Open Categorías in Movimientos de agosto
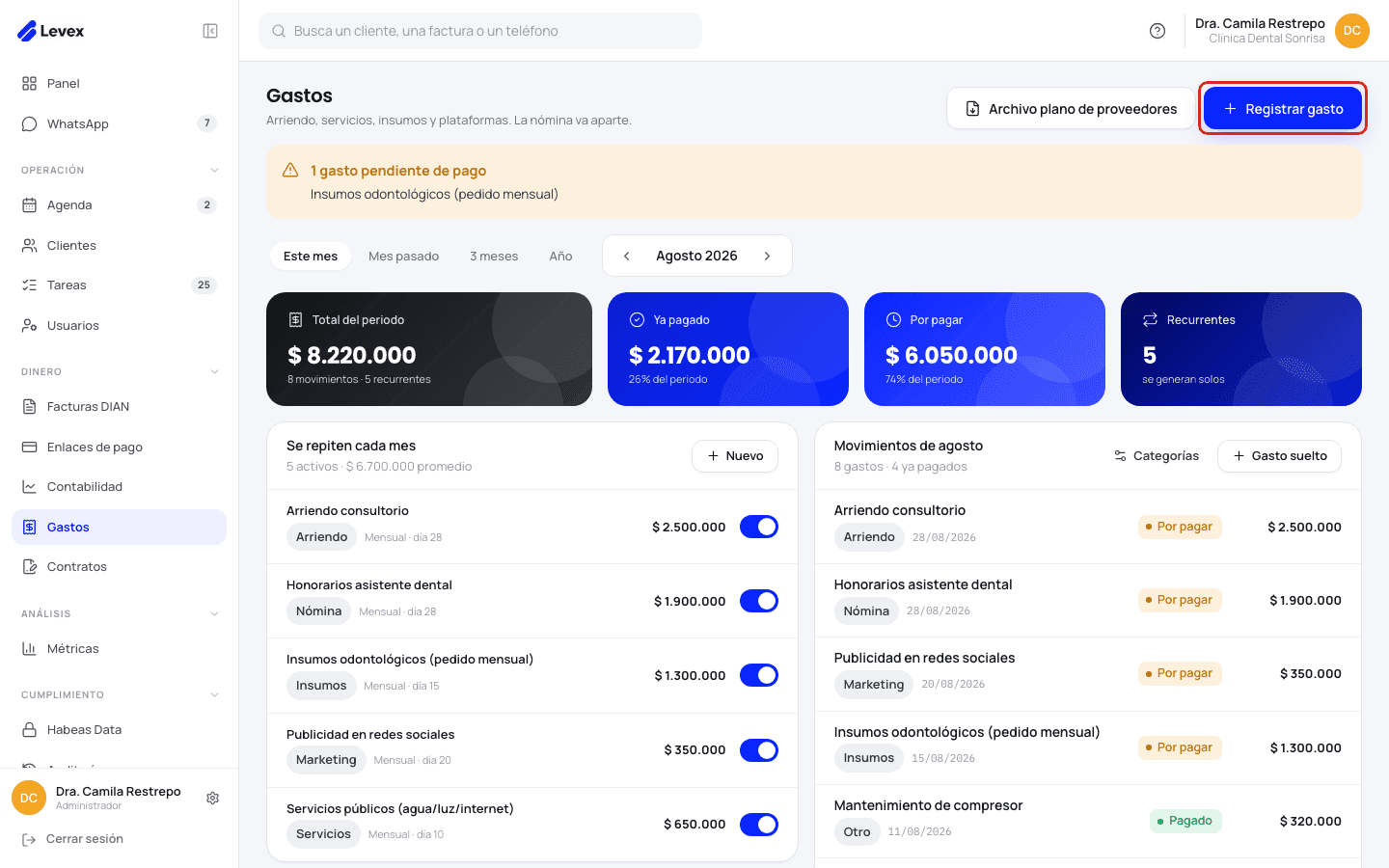The image size is (1389, 868). point(1157,456)
